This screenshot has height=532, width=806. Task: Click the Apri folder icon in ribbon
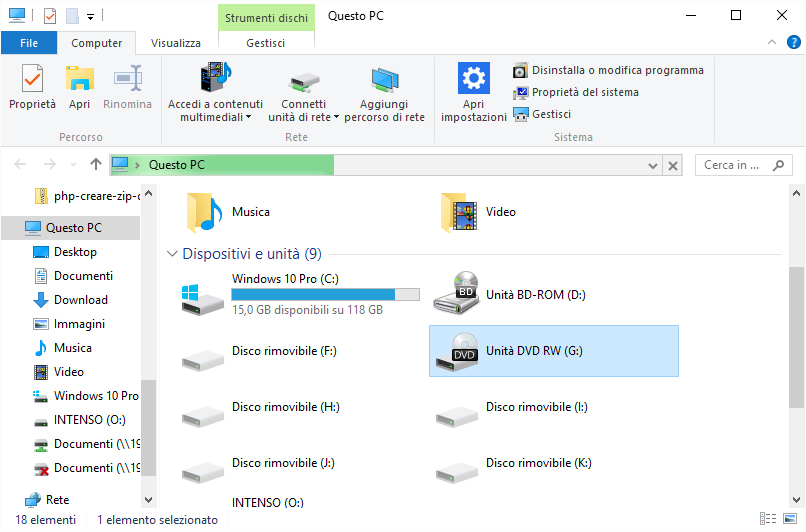click(80, 79)
